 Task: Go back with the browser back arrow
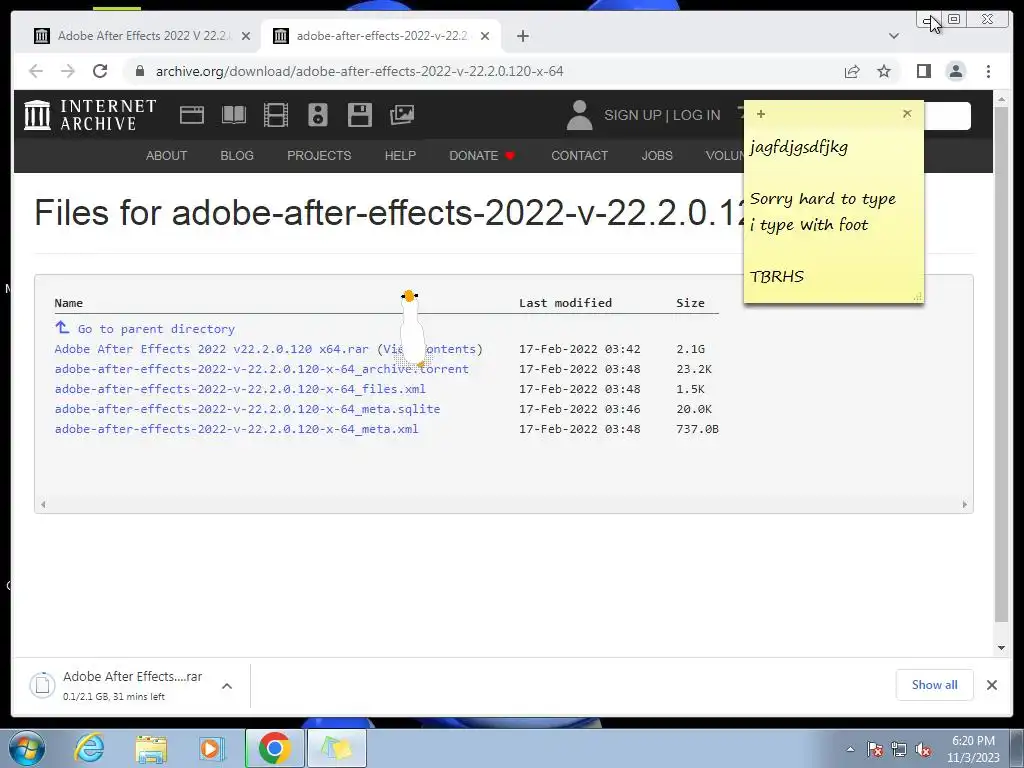coord(36,71)
